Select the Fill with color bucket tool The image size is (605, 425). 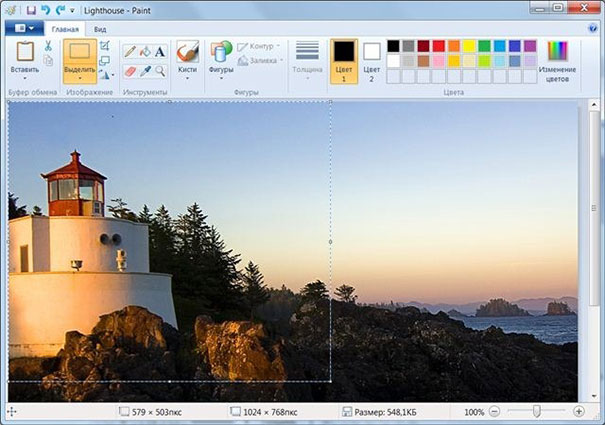point(144,51)
